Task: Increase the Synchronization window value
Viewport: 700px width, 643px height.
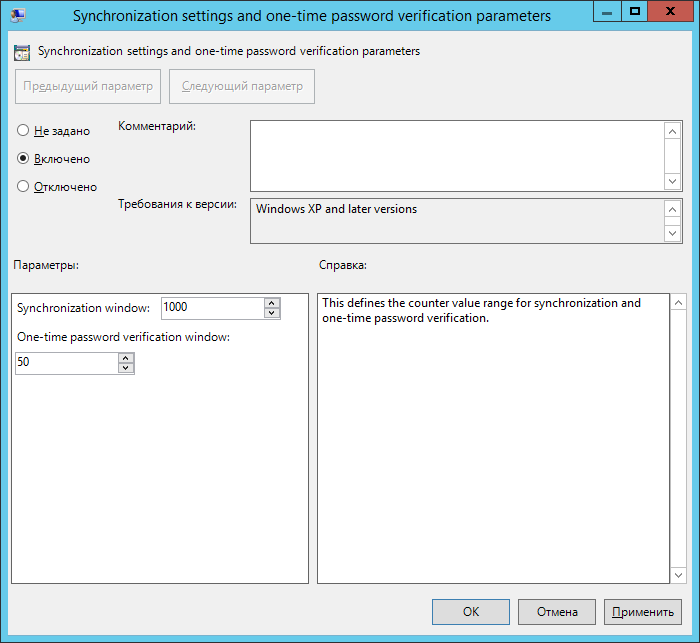Action: point(272,303)
